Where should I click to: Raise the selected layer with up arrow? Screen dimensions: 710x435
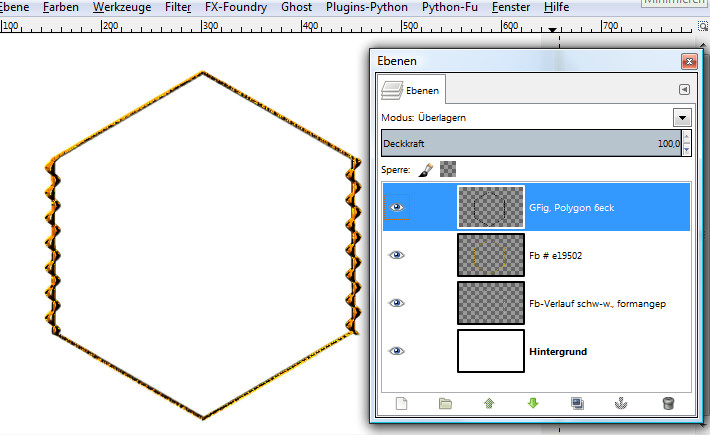(490, 404)
